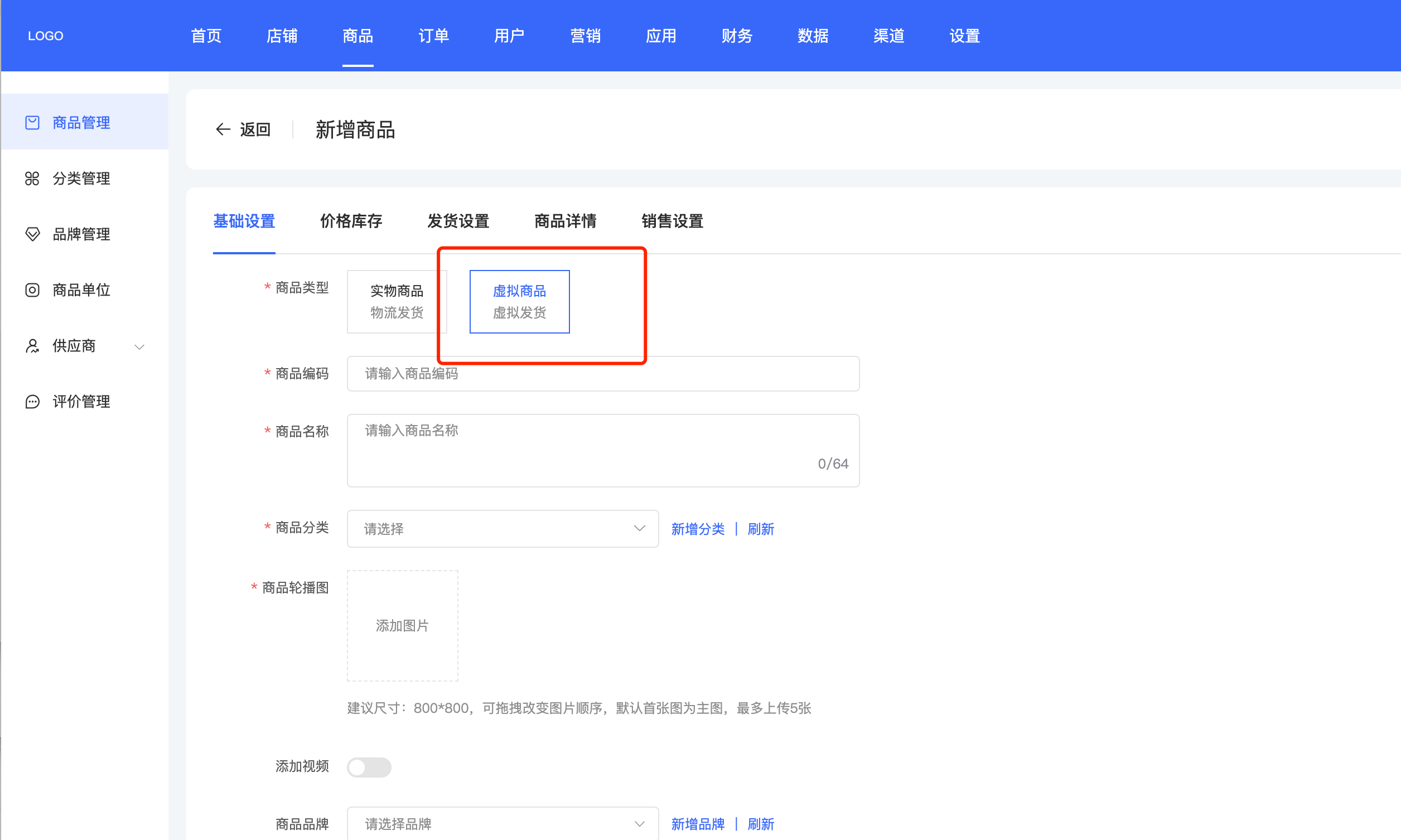Click the 供应商 person icon

32,345
